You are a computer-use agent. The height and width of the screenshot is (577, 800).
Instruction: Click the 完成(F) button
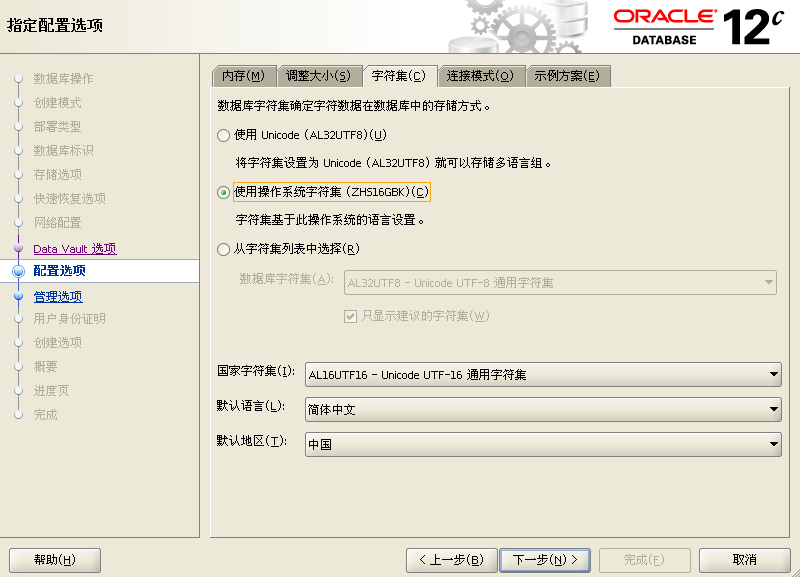tap(644, 560)
